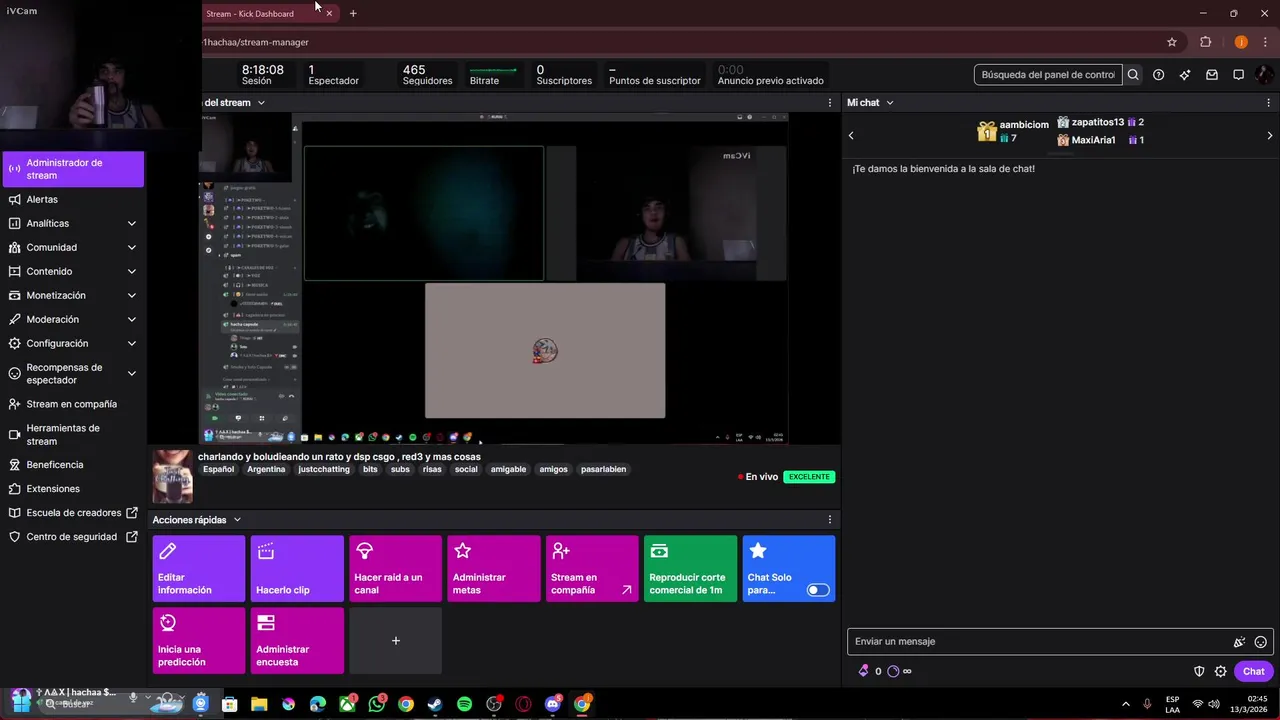Expand the Configuración sidebar section

pyautogui.click(x=131, y=343)
